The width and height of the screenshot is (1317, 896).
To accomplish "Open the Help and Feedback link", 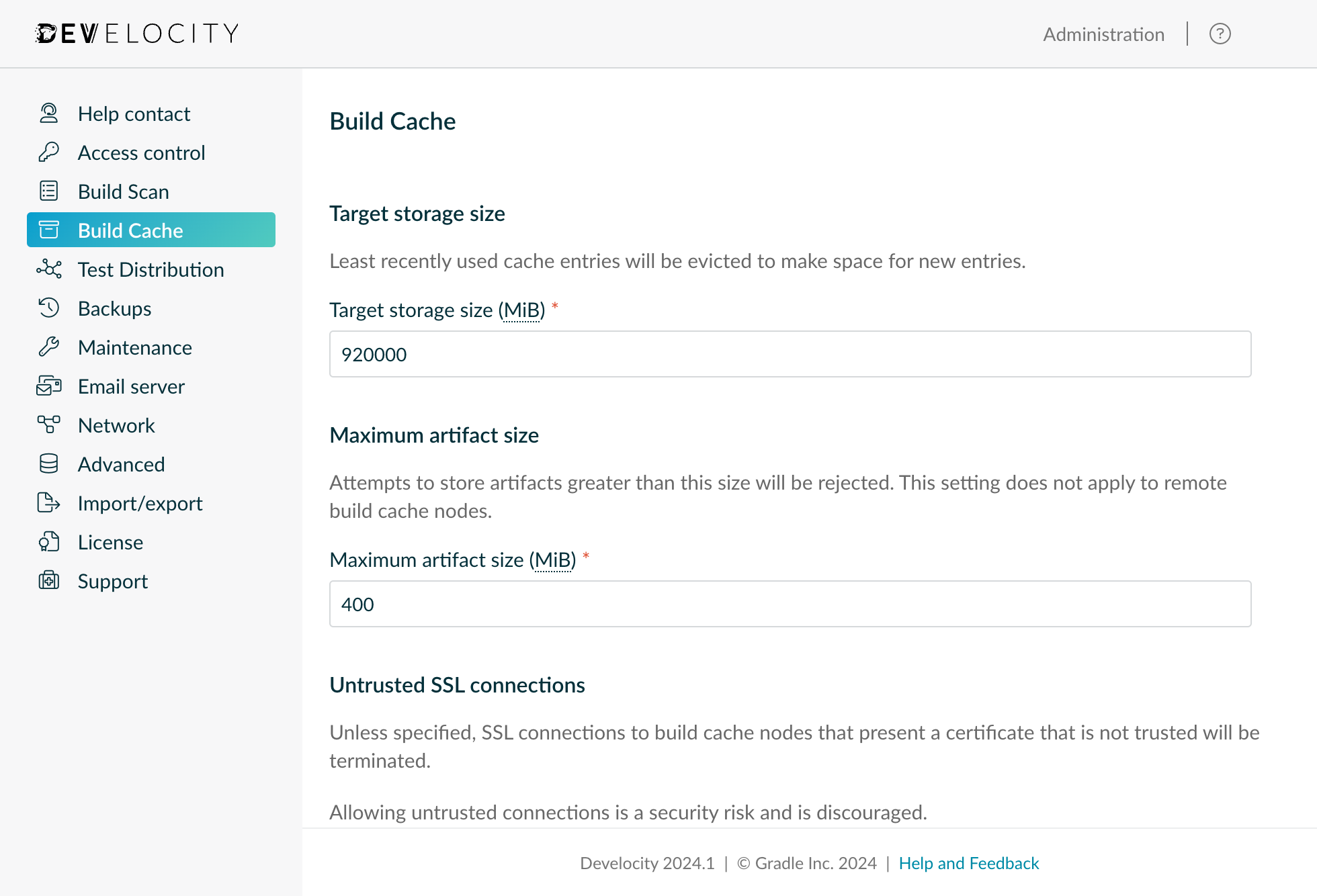I will pyautogui.click(x=968, y=863).
